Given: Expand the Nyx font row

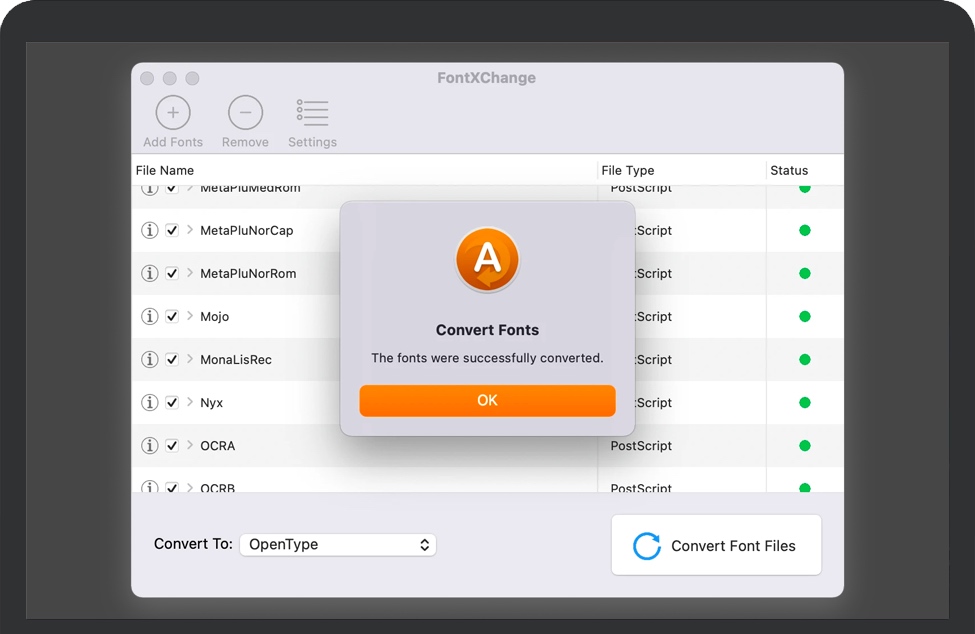Looking at the screenshot, I should [x=190, y=402].
